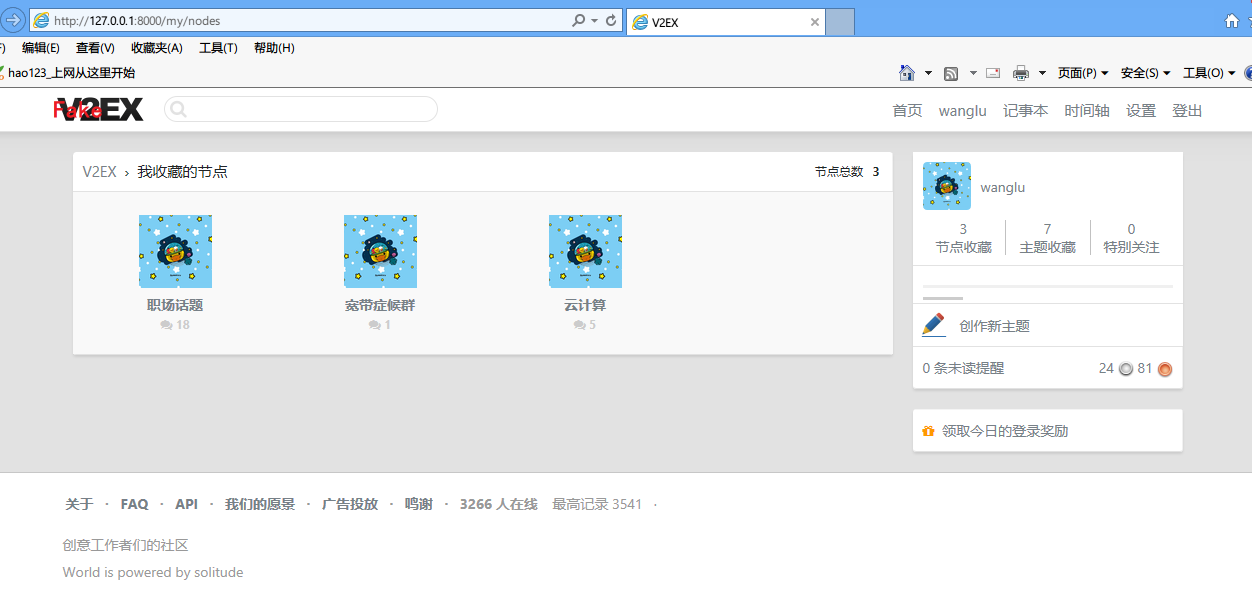Open the 页面(P) dropdown menu
Screen dimensions: 1252x607
pyautogui.click(x=1083, y=73)
